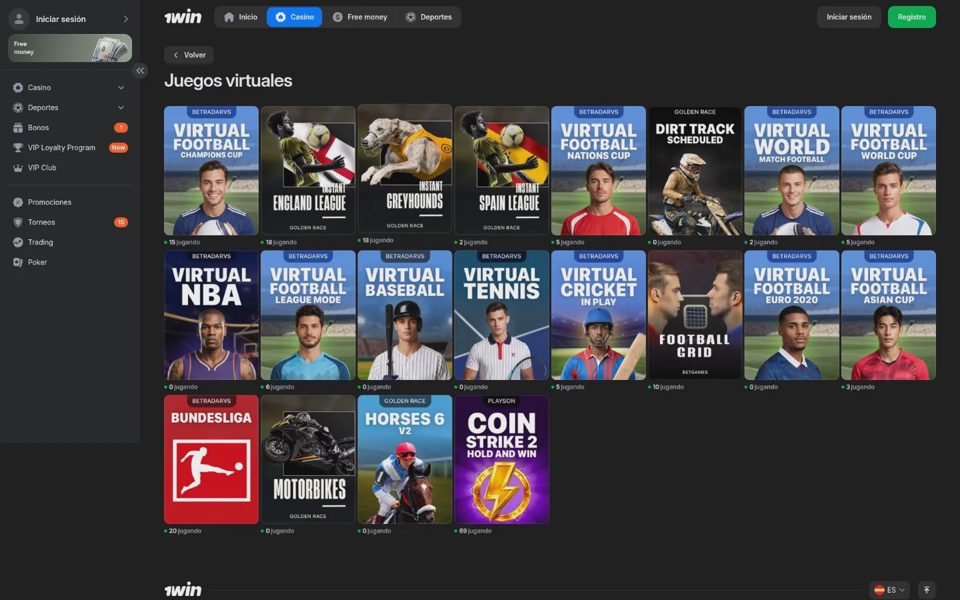Image resolution: width=960 pixels, height=600 pixels.
Task: Open Virtual Tennis game
Action: (x=501, y=315)
